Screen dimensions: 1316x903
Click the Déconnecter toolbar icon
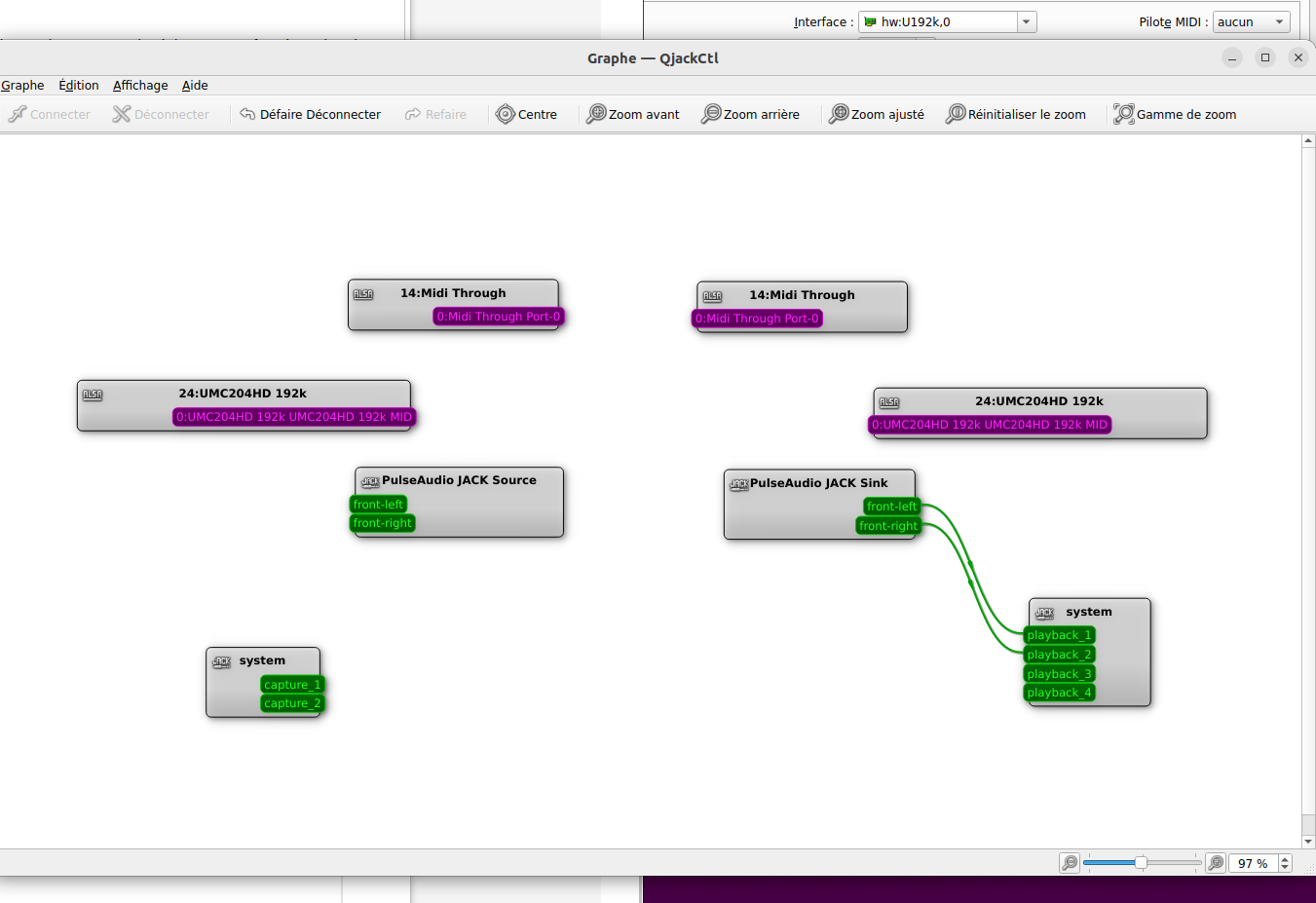pyautogui.click(x=121, y=114)
